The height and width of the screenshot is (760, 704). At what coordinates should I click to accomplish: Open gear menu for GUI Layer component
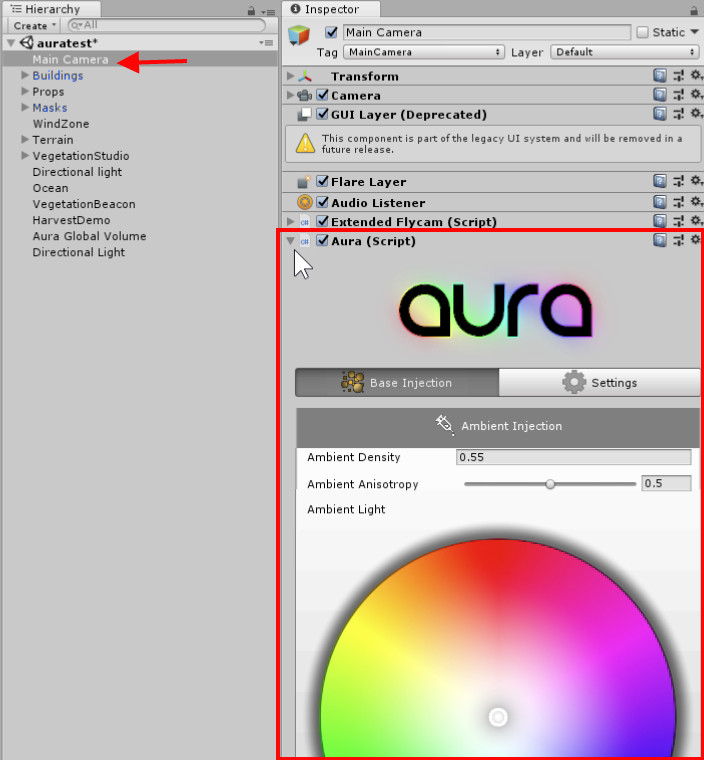tap(696, 113)
